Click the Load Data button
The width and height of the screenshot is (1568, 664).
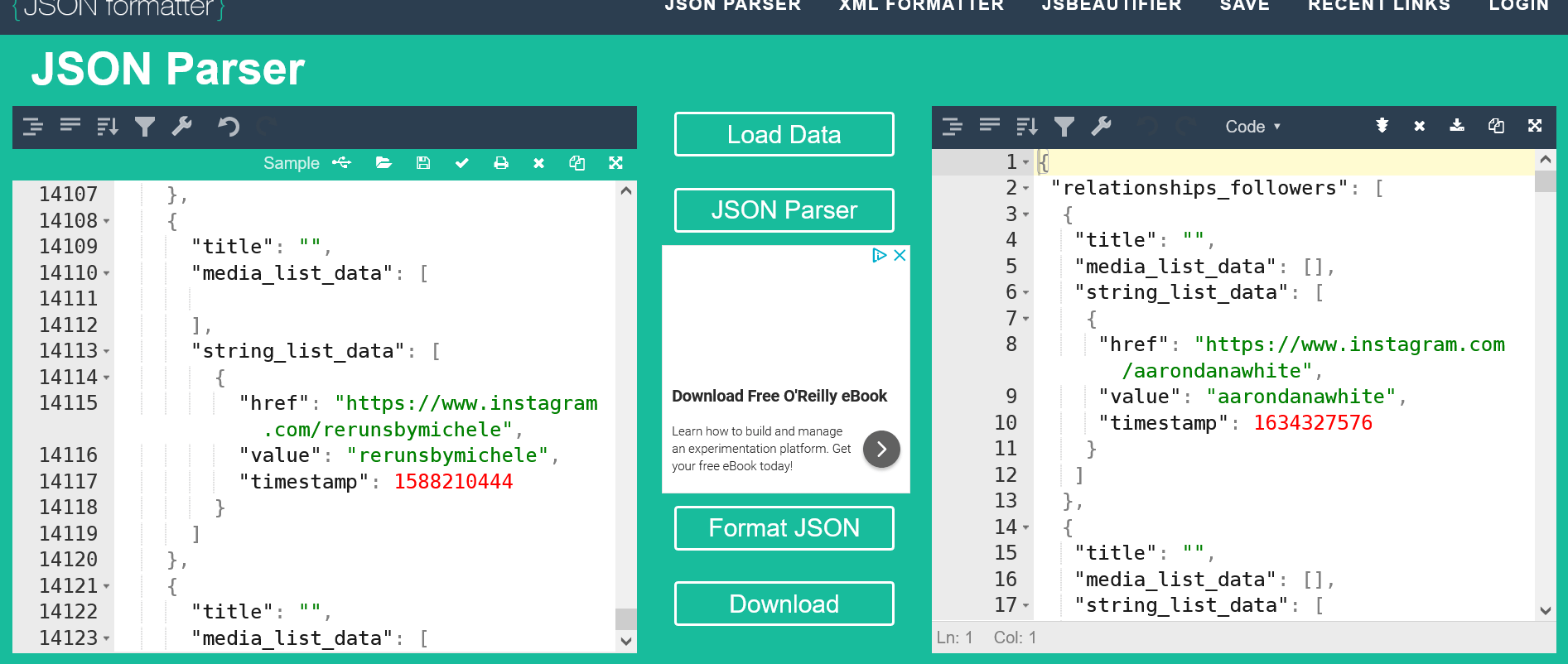784,134
